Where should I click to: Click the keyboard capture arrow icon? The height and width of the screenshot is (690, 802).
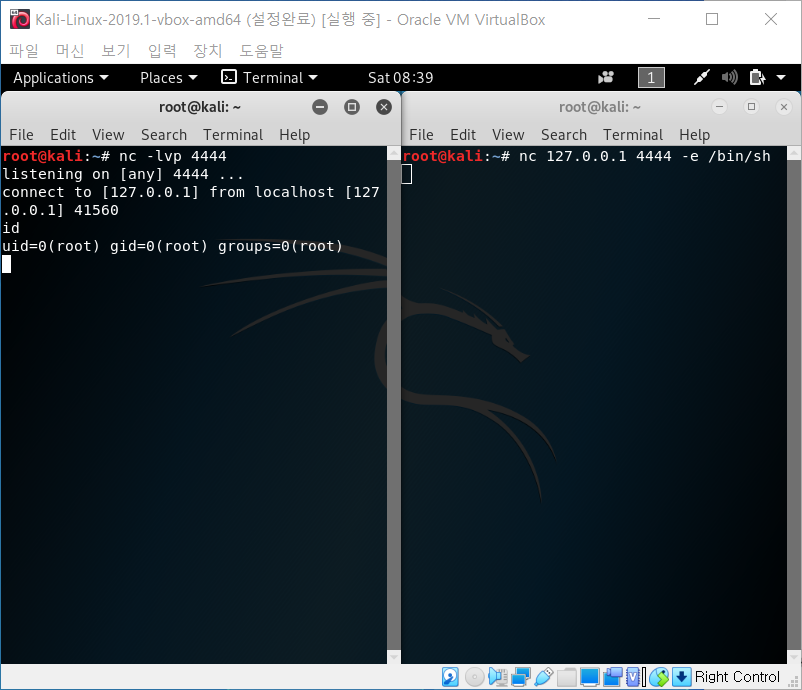point(681,677)
